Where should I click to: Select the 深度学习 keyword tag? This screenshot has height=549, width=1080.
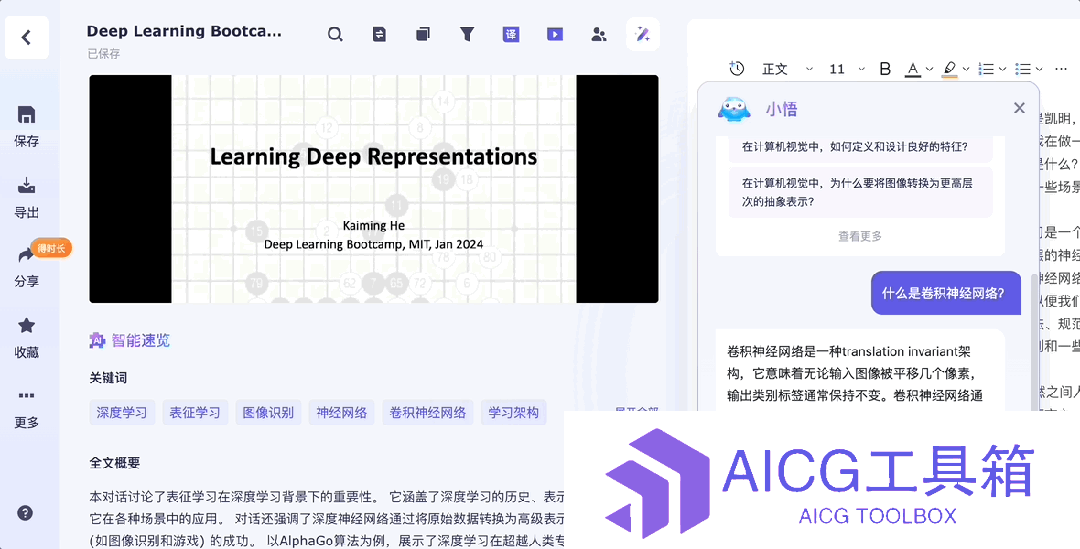click(x=122, y=413)
